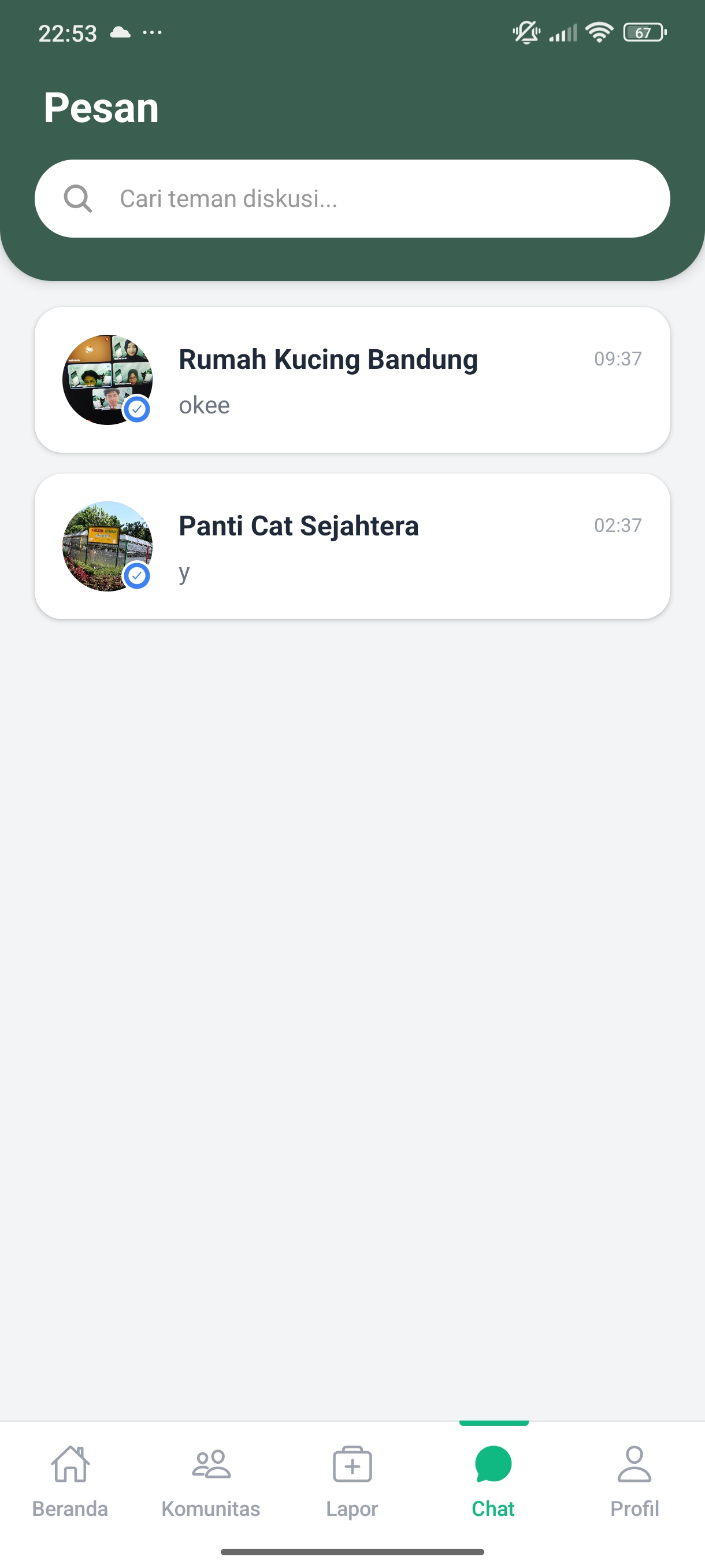Tap the Chat bubble icon
This screenshot has width=705, height=1568.
(x=493, y=1463)
